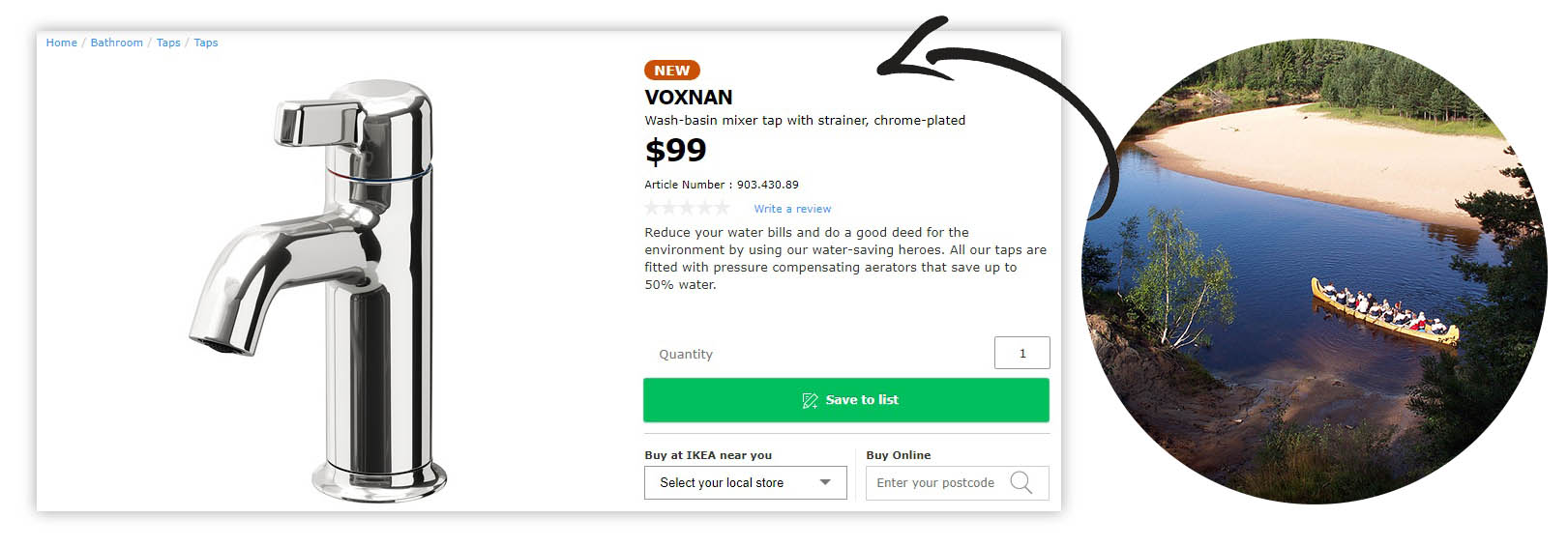Open the Bathroom breadcrumb
The width and height of the screenshot is (1568, 547).
pos(116,43)
